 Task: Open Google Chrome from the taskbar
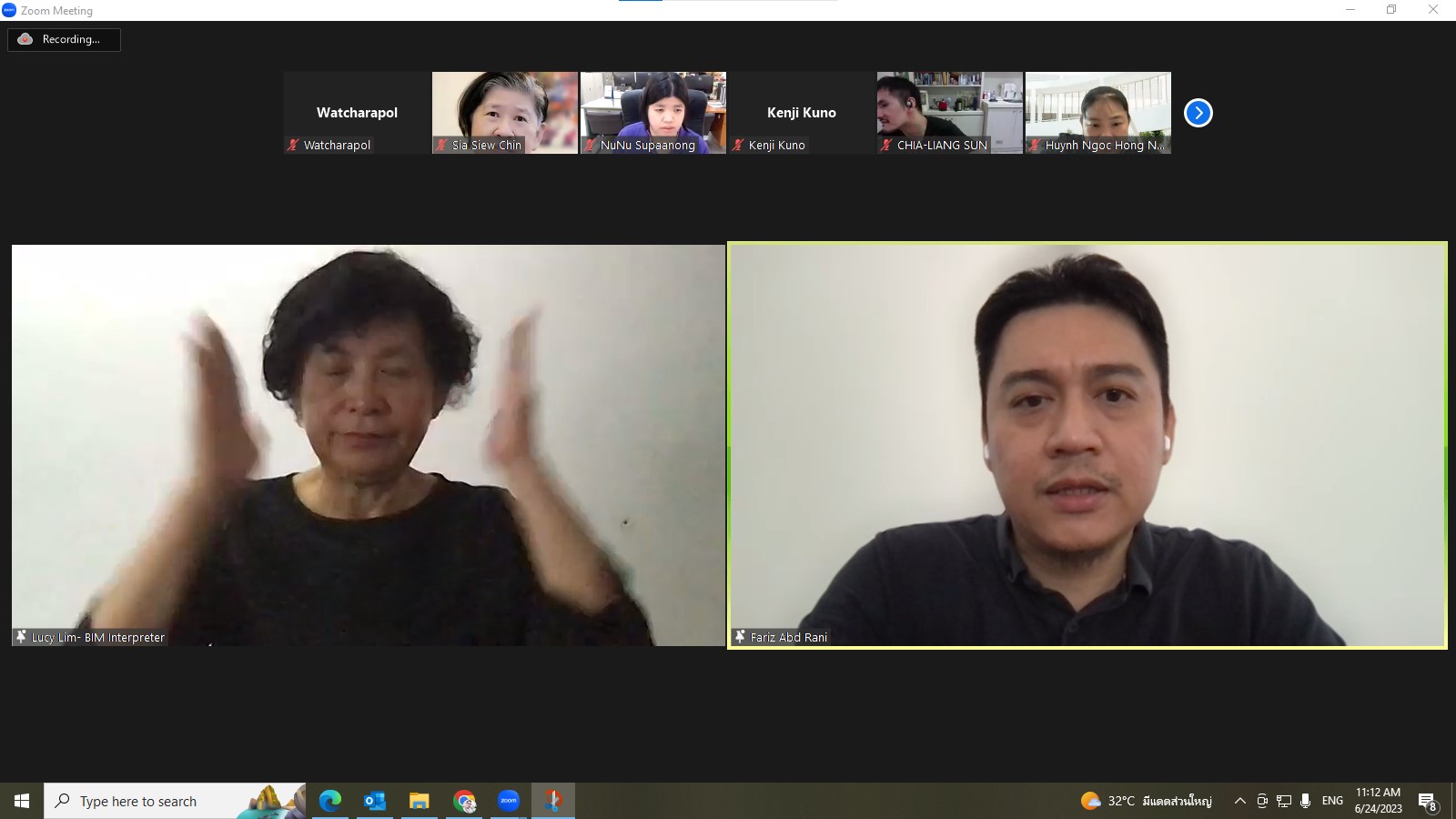coord(464,801)
